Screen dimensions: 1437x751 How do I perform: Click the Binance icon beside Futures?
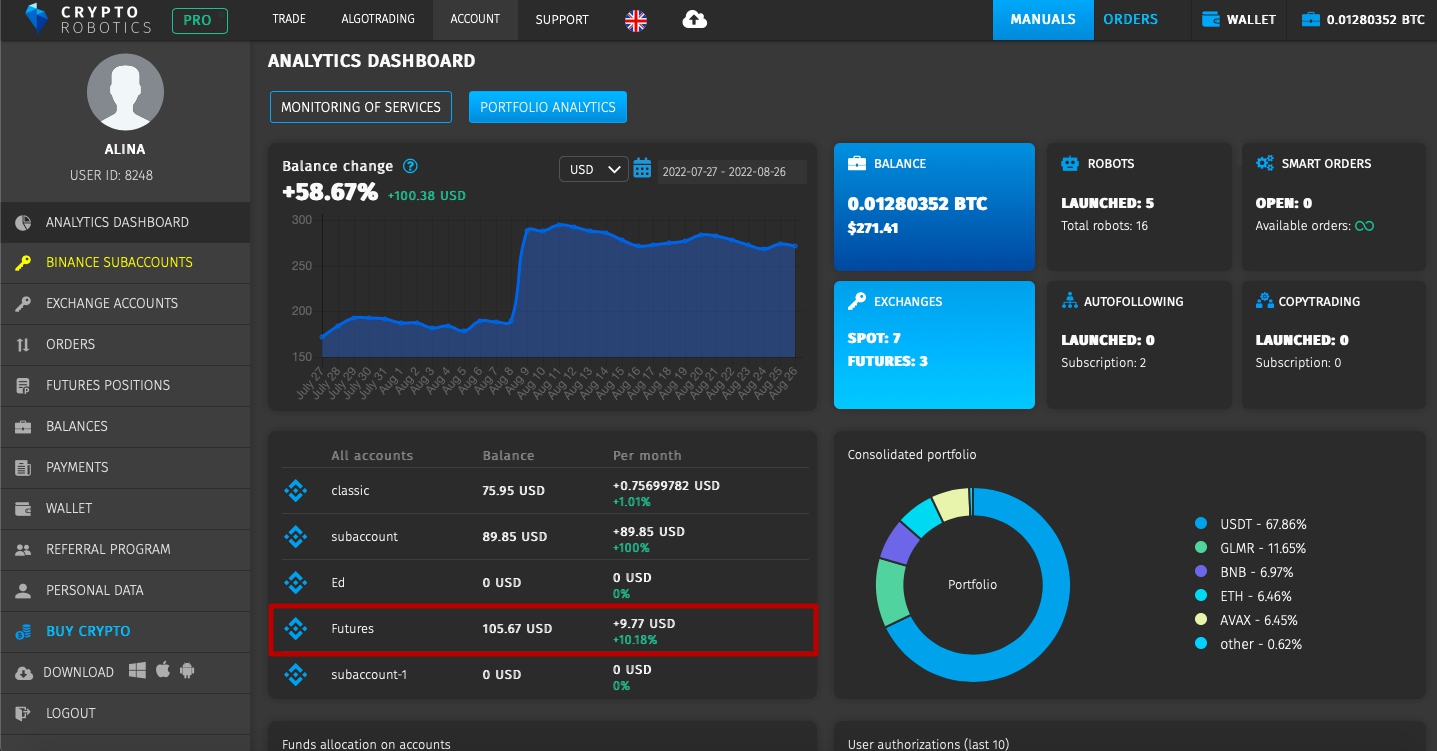(x=296, y=629)
